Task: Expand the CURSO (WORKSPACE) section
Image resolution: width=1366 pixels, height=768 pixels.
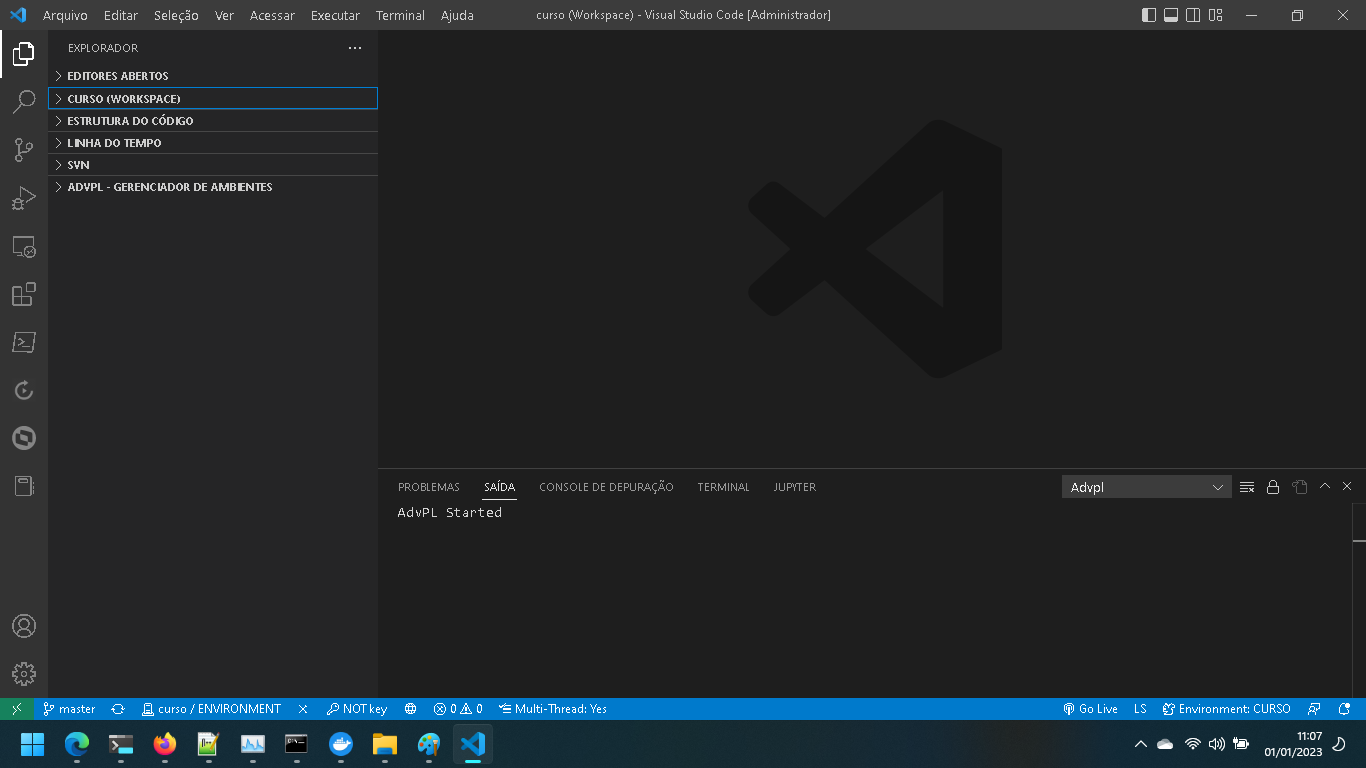Action: coord(213,99)
